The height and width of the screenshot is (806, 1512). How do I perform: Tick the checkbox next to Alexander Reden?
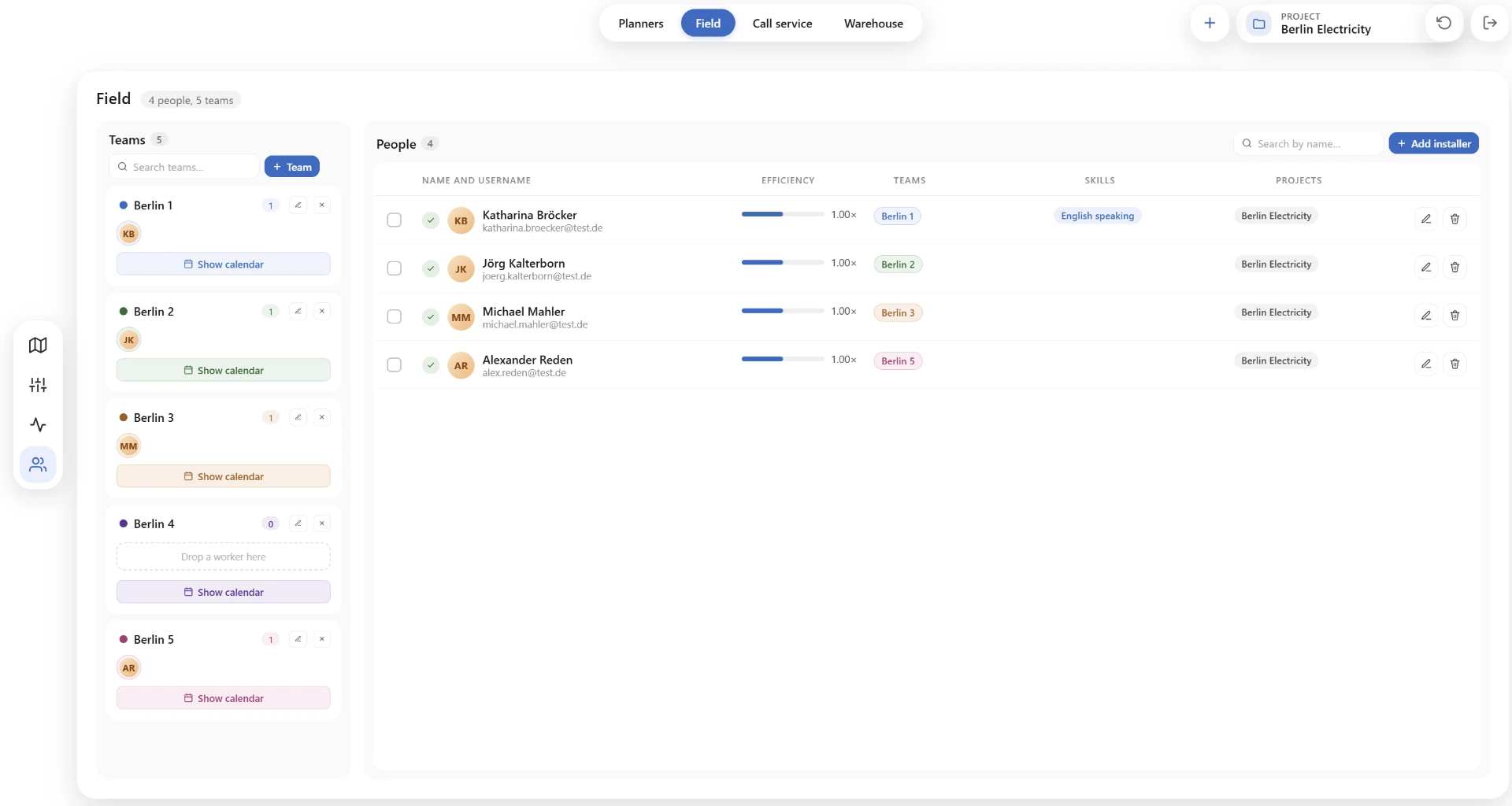coord(395,365)
